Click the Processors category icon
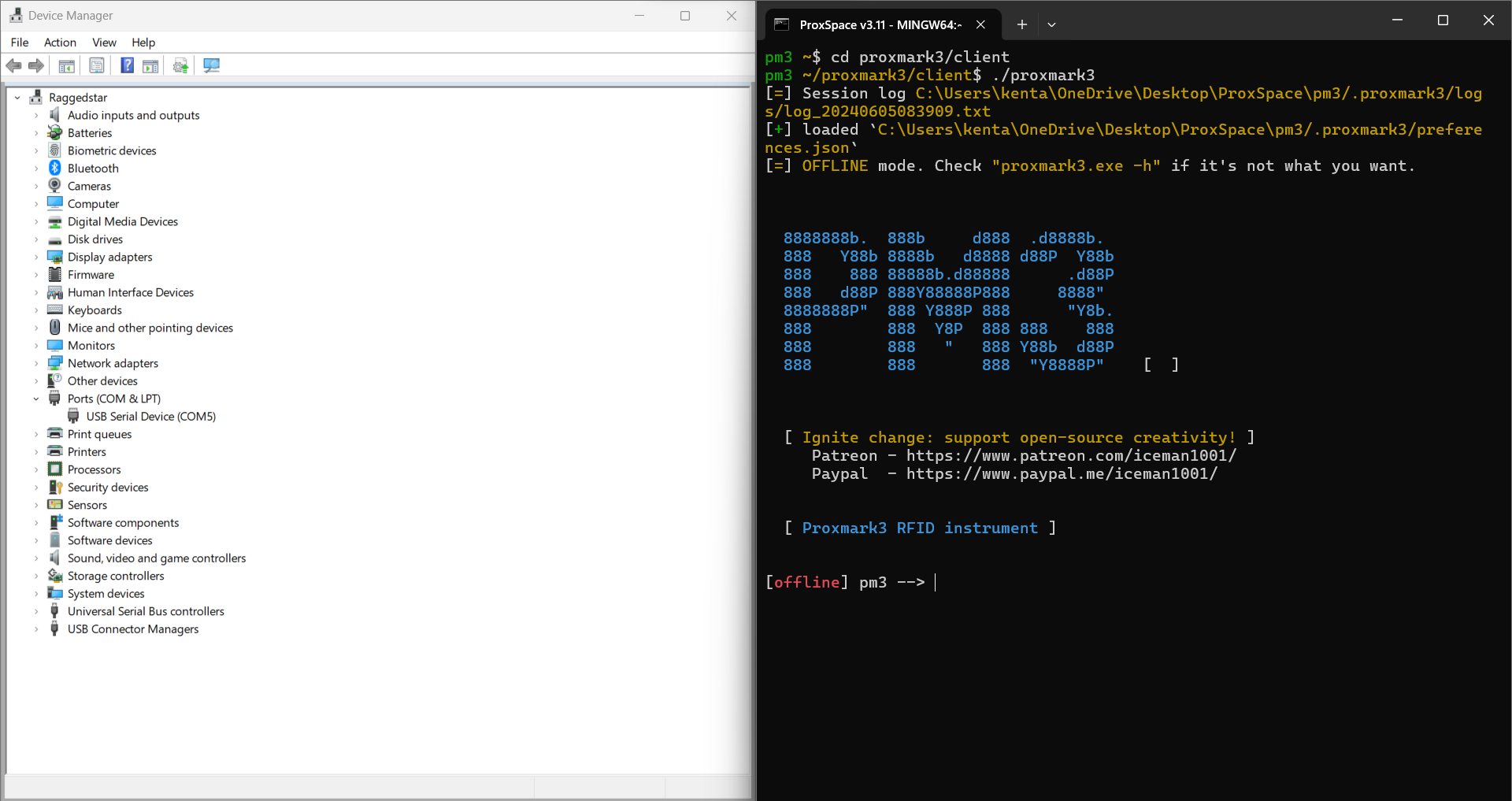The height and width of the screenshot is (801, 1512). [x=54, y=469]
